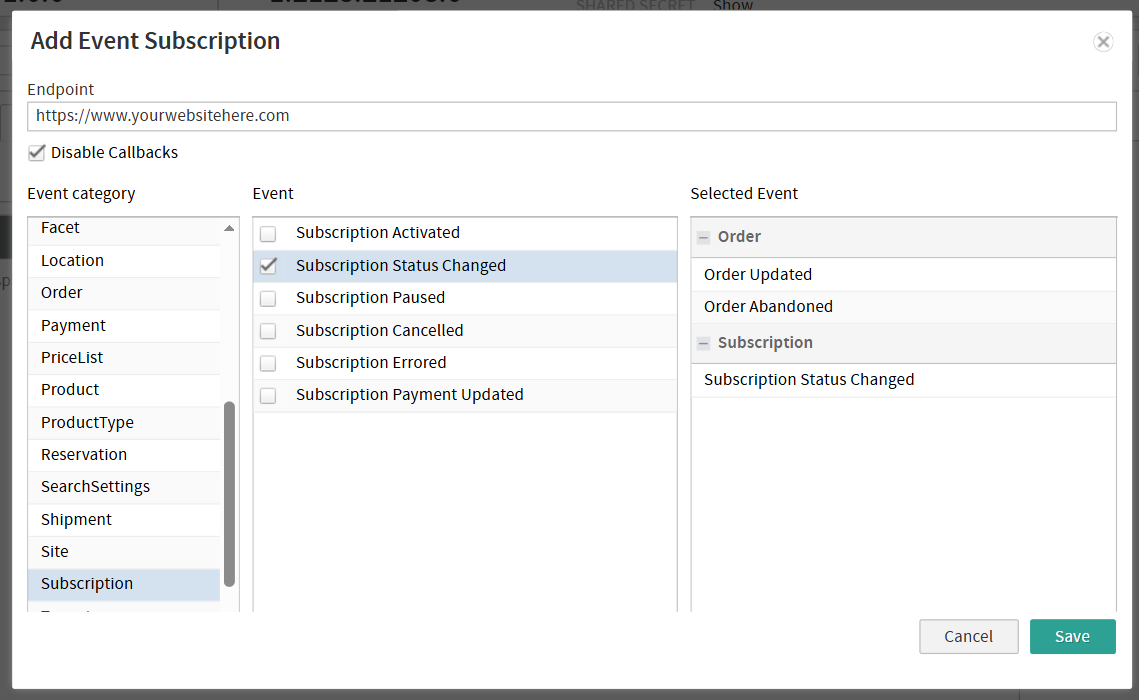Screen dimensions: 1139x700
Task: Cancel the event subscription dialog
Action: [x=968, y=636]
